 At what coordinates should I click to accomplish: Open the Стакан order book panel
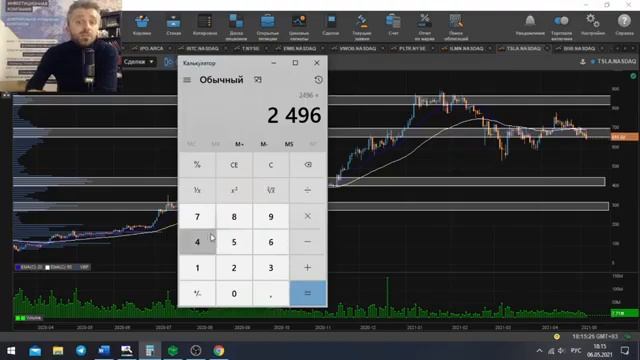(x=173, y=25)
